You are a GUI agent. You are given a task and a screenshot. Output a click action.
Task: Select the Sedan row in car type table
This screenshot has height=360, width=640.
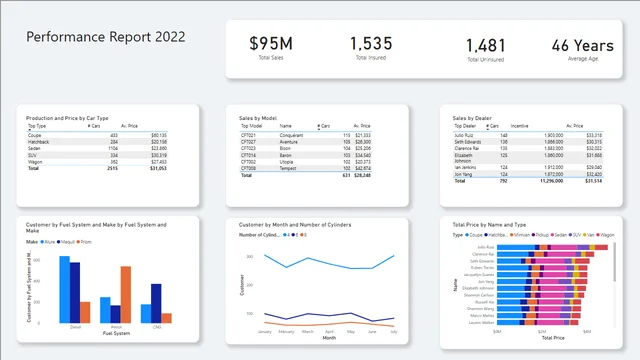click(x=97, y=148)
